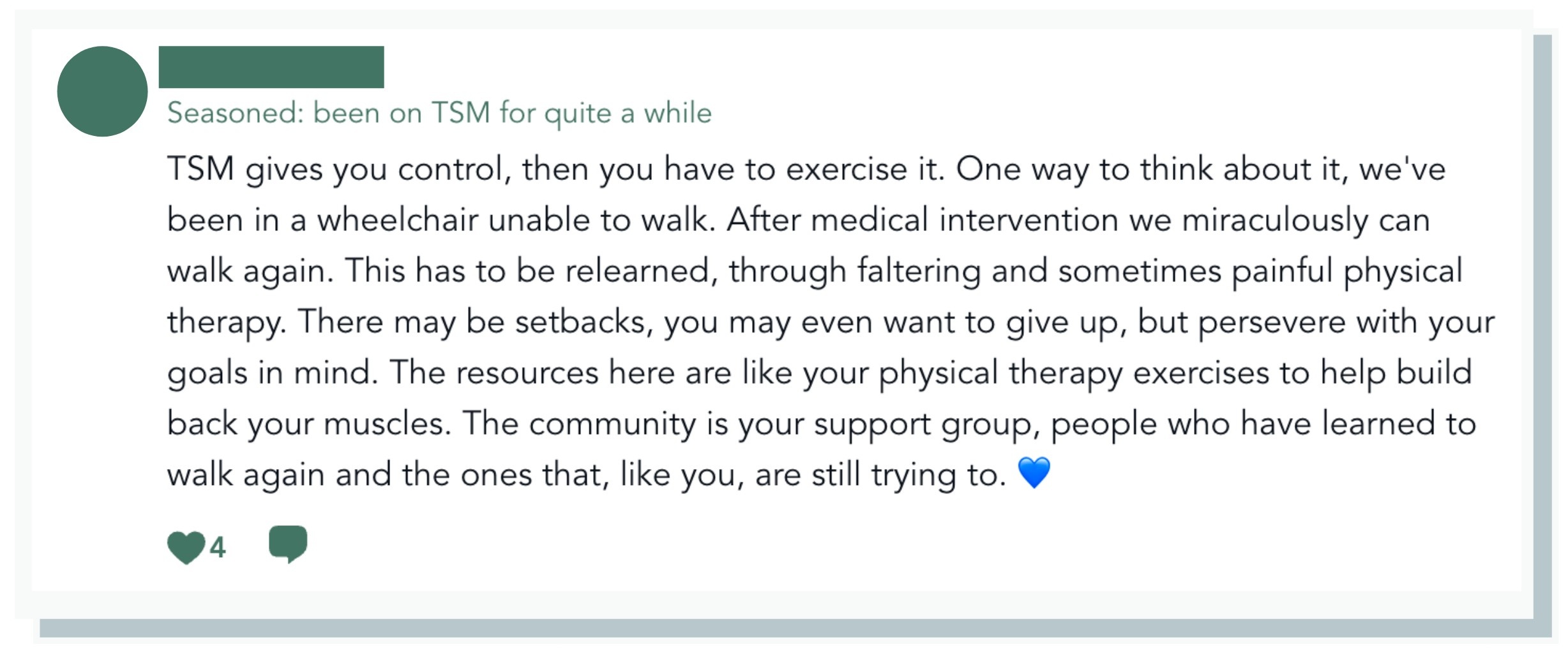Click the blue heart emoji ending the post
Screen dimensions: 1568x658
pyautogui.click(x=1034, y=474)
